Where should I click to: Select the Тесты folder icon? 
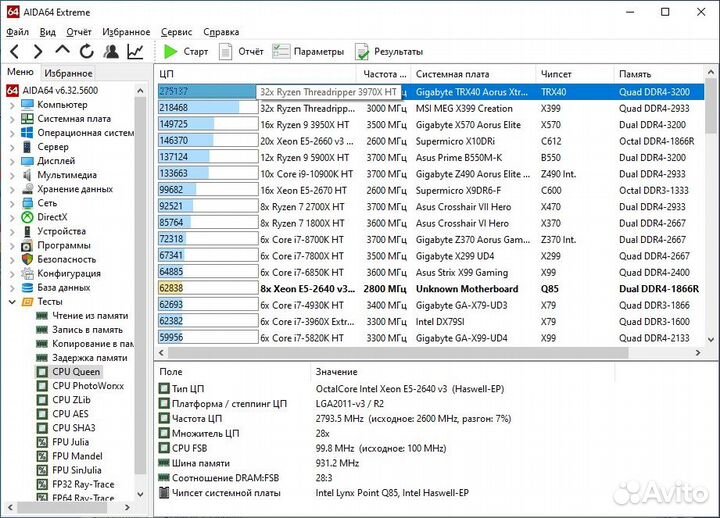[28, 302]
